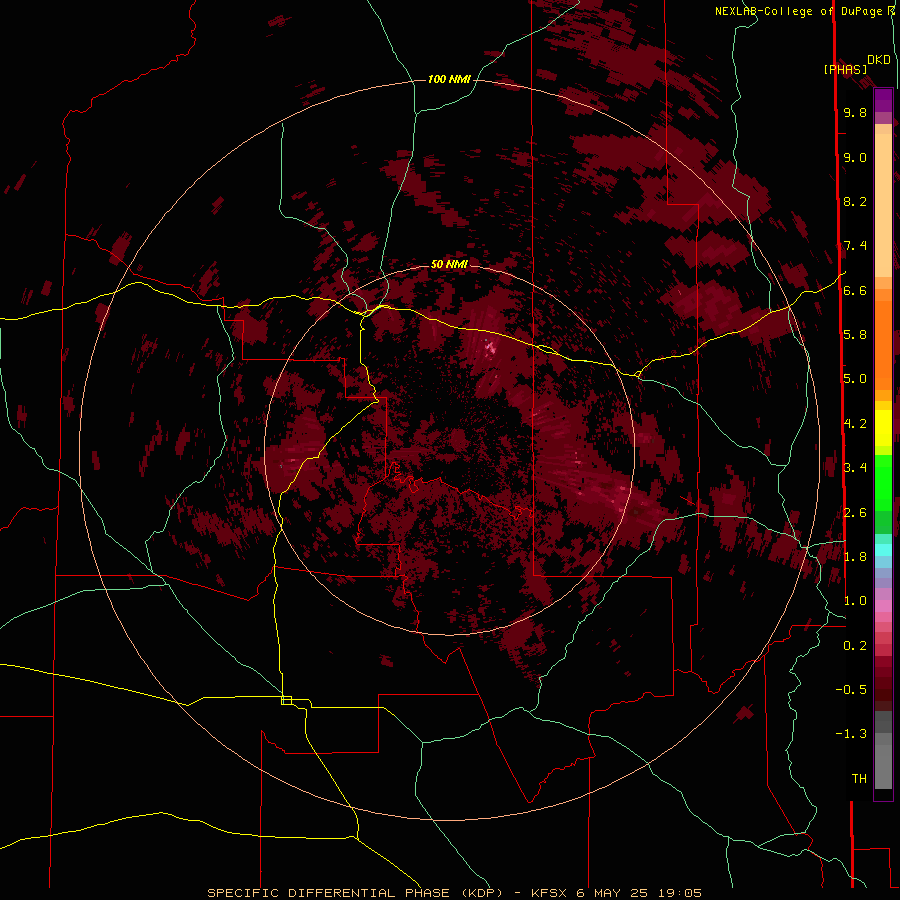Click the -1.3 value on the scale
The height and width of the screenshot is (900, 900).
[x=851, y=734]
